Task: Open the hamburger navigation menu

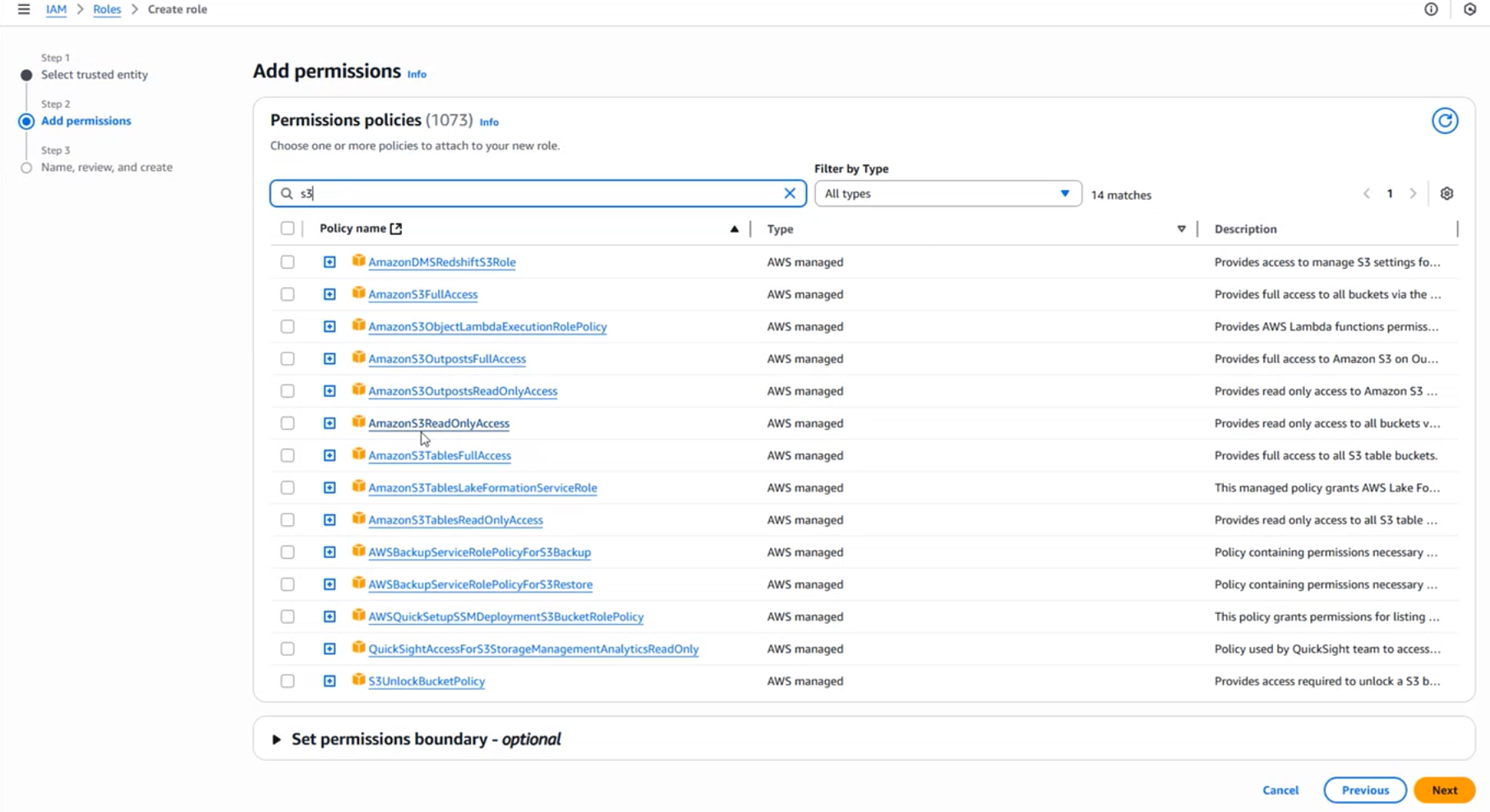Action: (x=24, y=9)
